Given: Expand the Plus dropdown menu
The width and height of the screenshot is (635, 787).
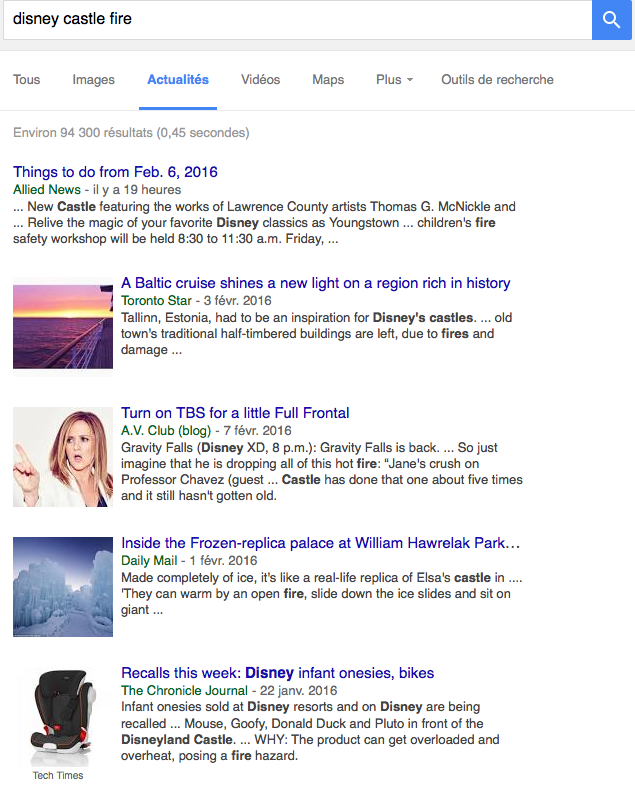Looking at the screenshot, I should coord(395,79).
